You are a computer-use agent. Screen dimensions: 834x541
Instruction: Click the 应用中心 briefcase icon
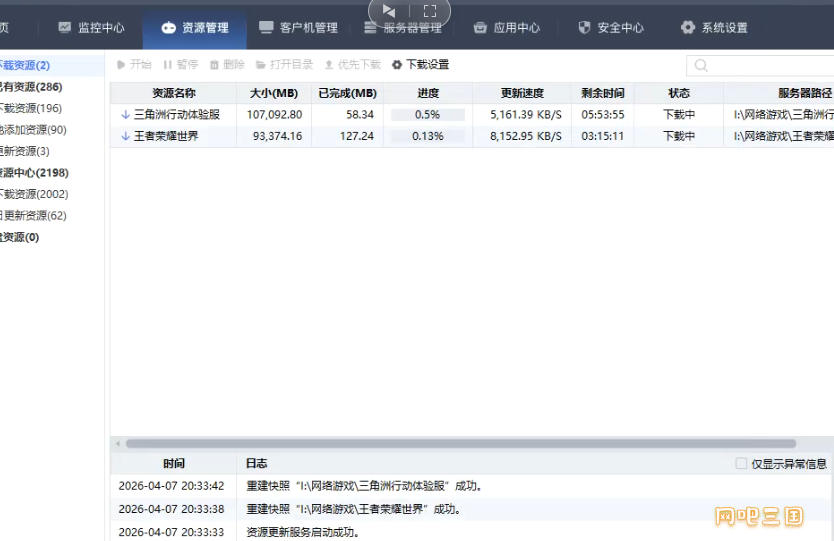pyautogui.click(x=480, y=28)
